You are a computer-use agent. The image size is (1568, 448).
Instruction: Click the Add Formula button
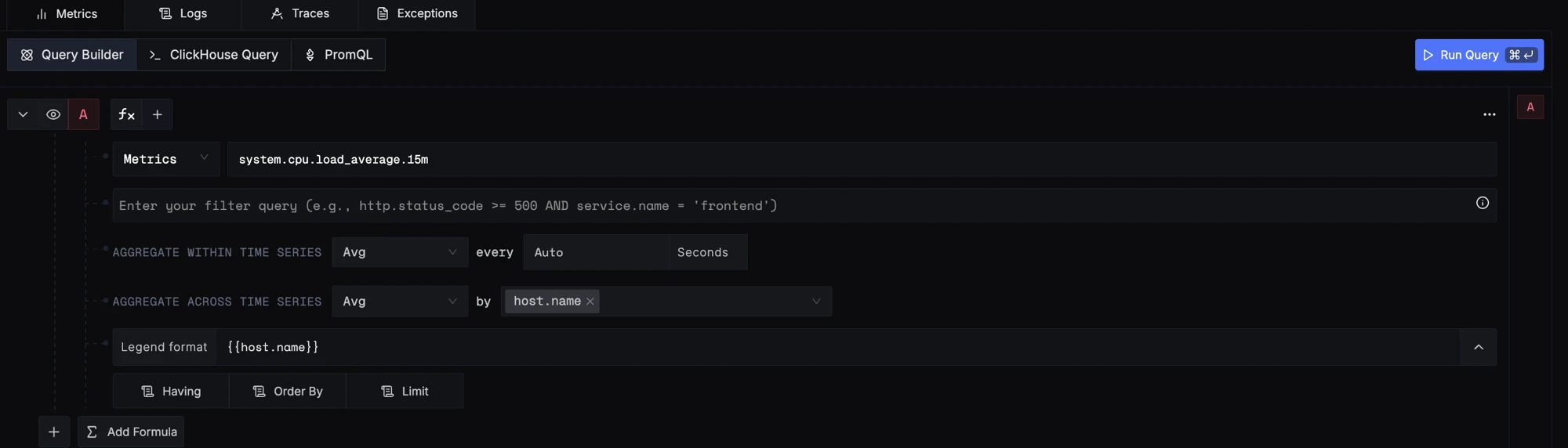pos(131,432)
